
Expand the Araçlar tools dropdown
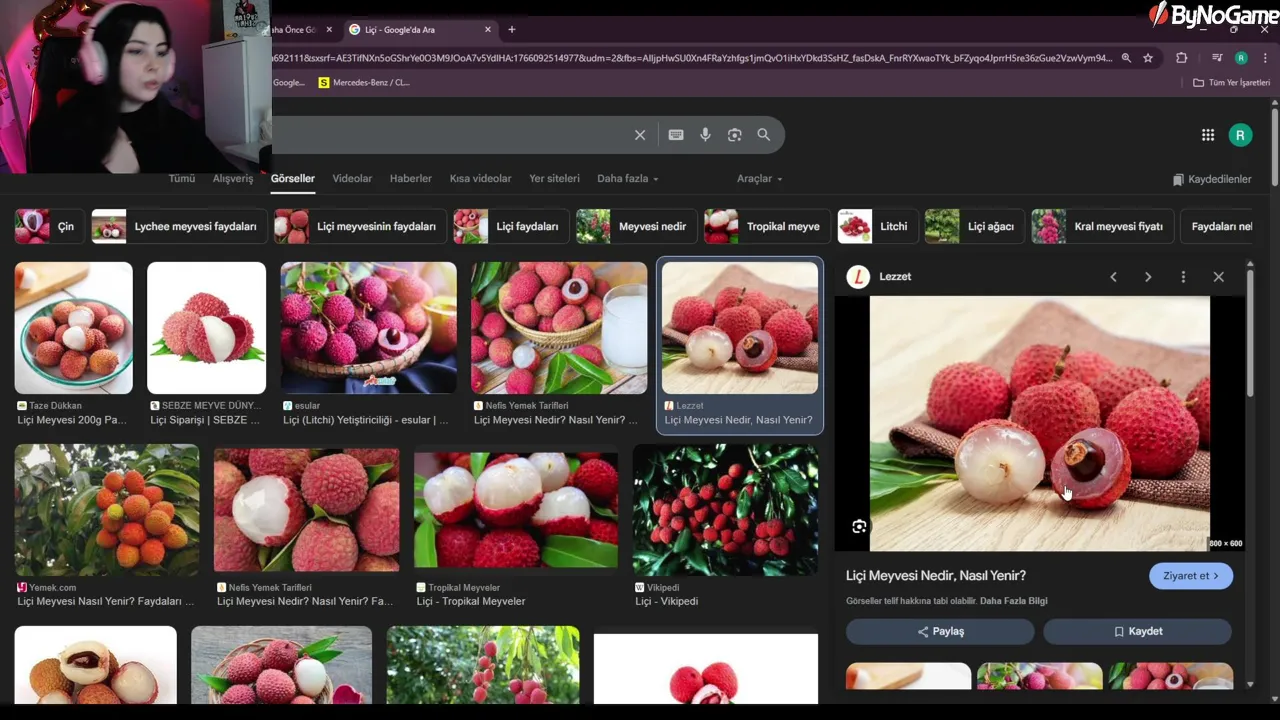click(759, 179)
